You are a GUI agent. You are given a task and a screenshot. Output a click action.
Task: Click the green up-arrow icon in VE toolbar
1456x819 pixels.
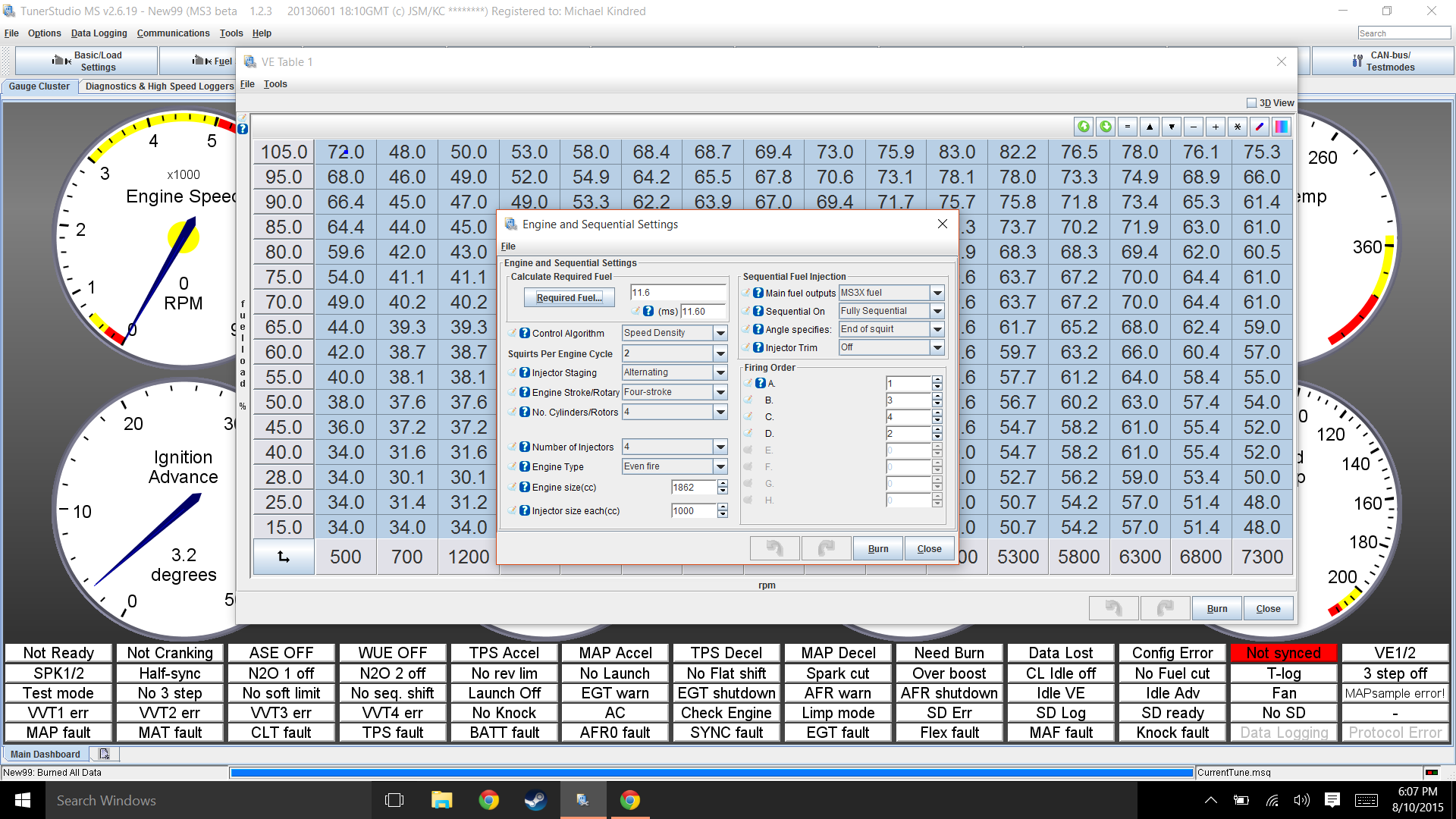coord(1084,127)
